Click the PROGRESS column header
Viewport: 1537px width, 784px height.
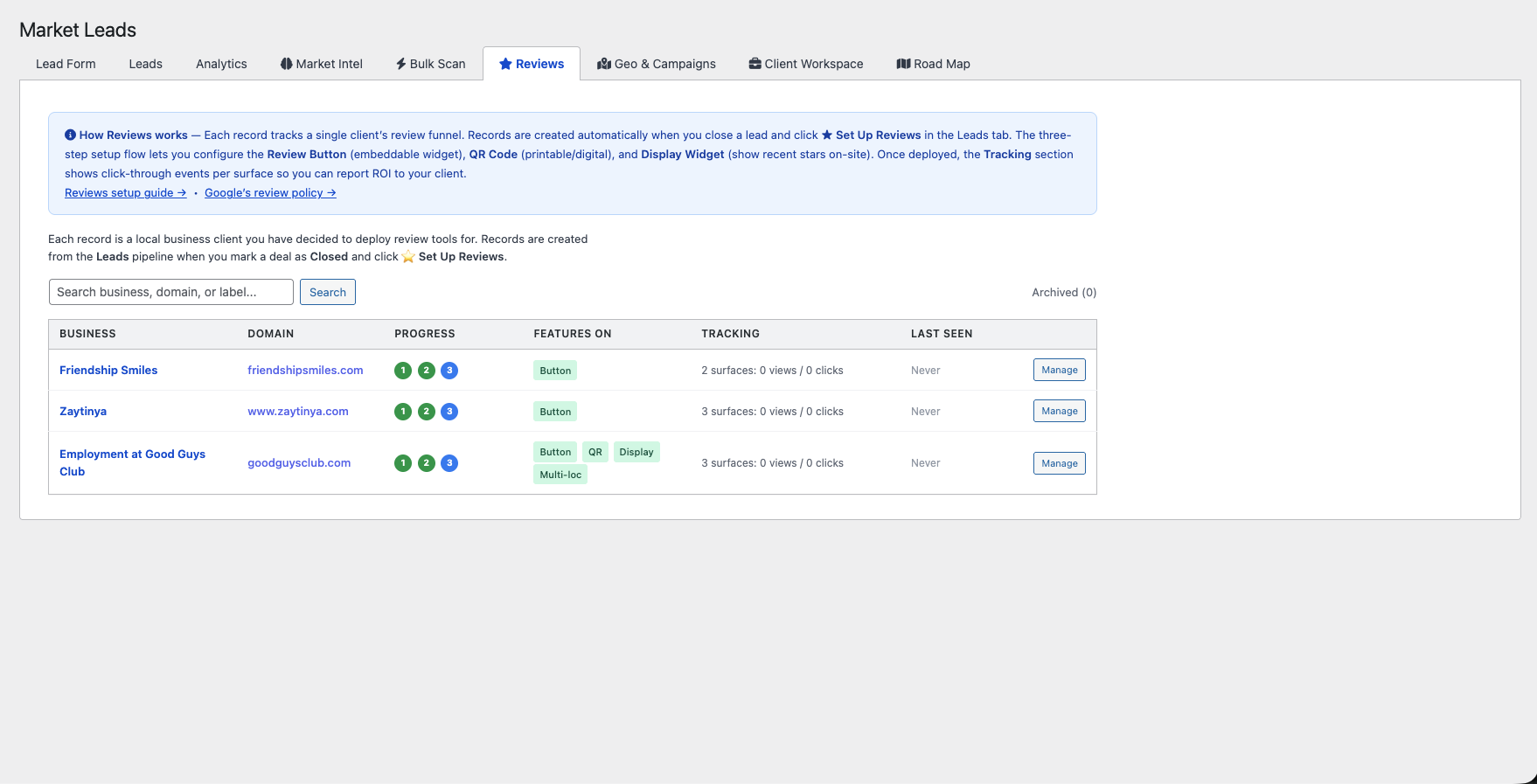point(425,334)
